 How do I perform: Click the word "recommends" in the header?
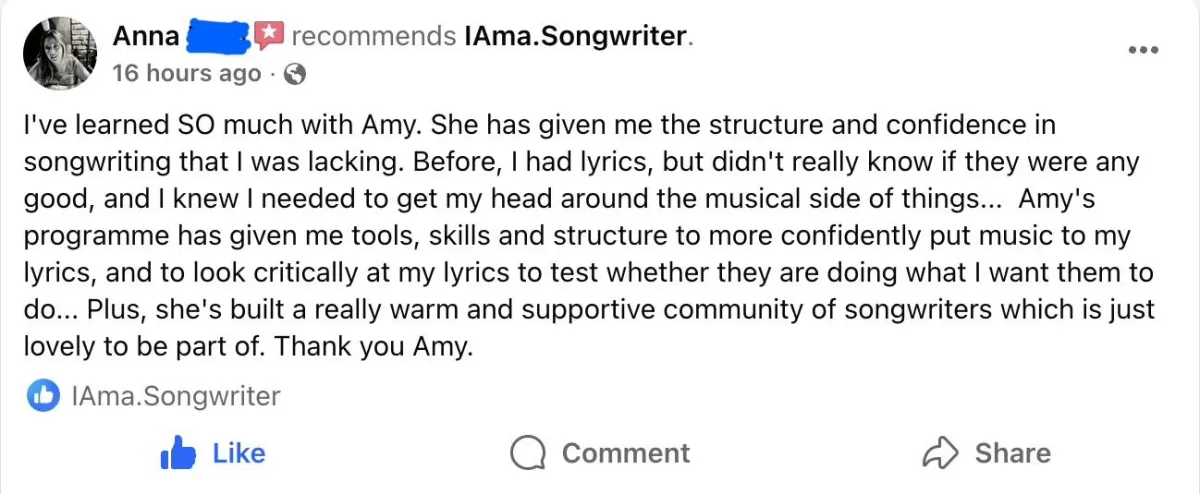pos(374,37)
